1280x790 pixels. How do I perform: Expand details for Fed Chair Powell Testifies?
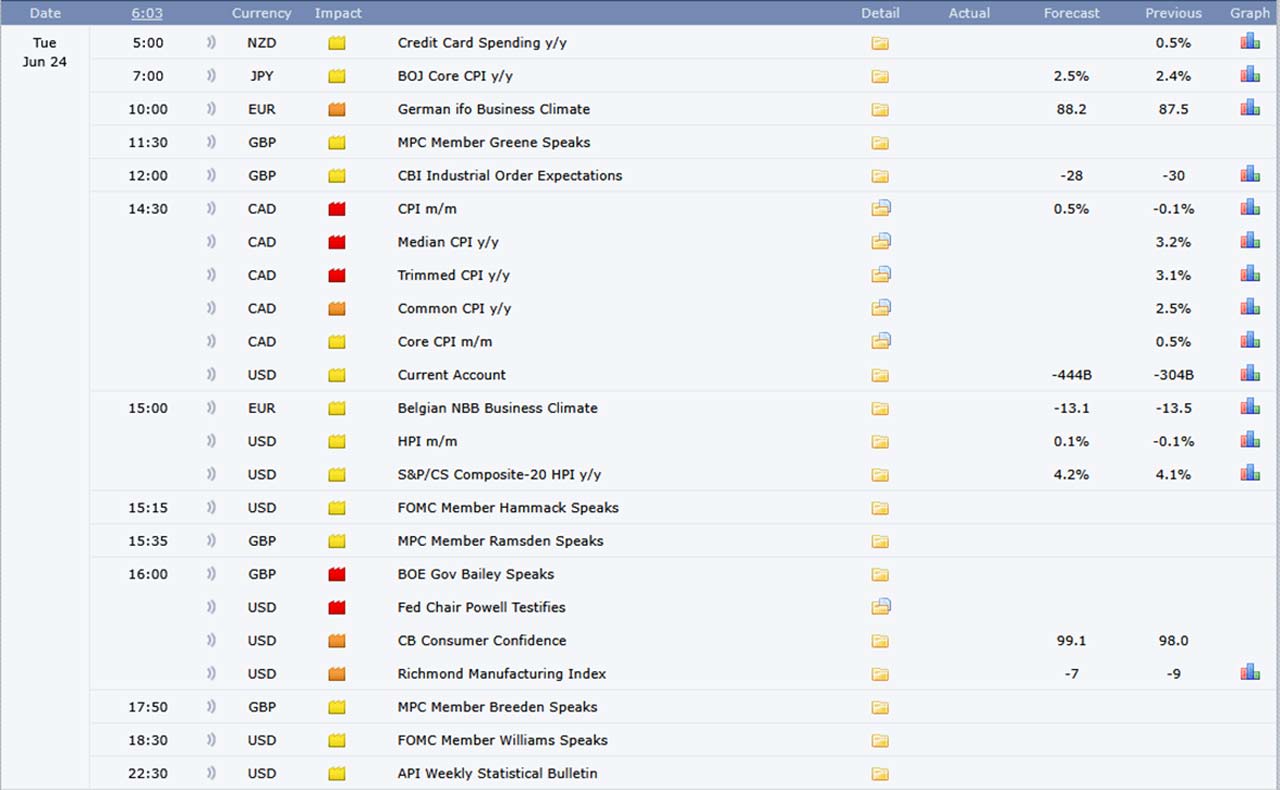click(x=880, y=607)
